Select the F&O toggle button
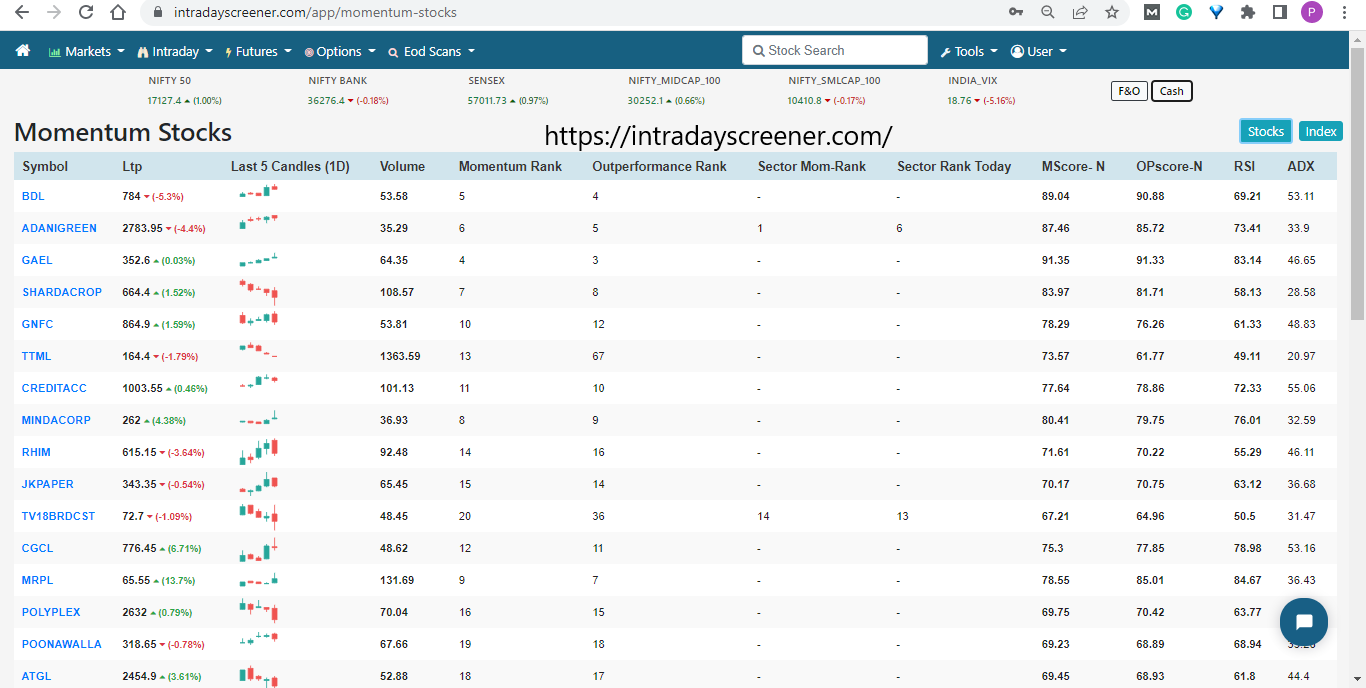Image resolution: width=1366 pixels, height=688 pixels. [x=1129, y=91]
